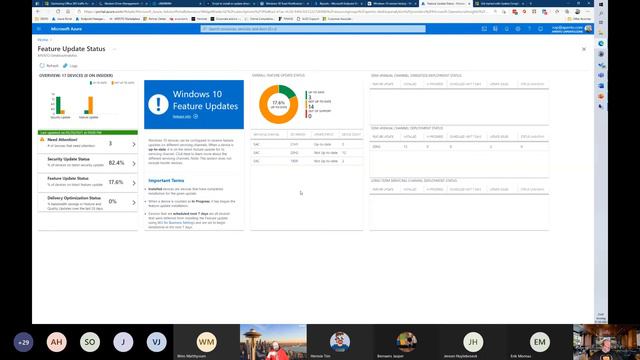Open Azure feedback icon

(x=540, y=29)
